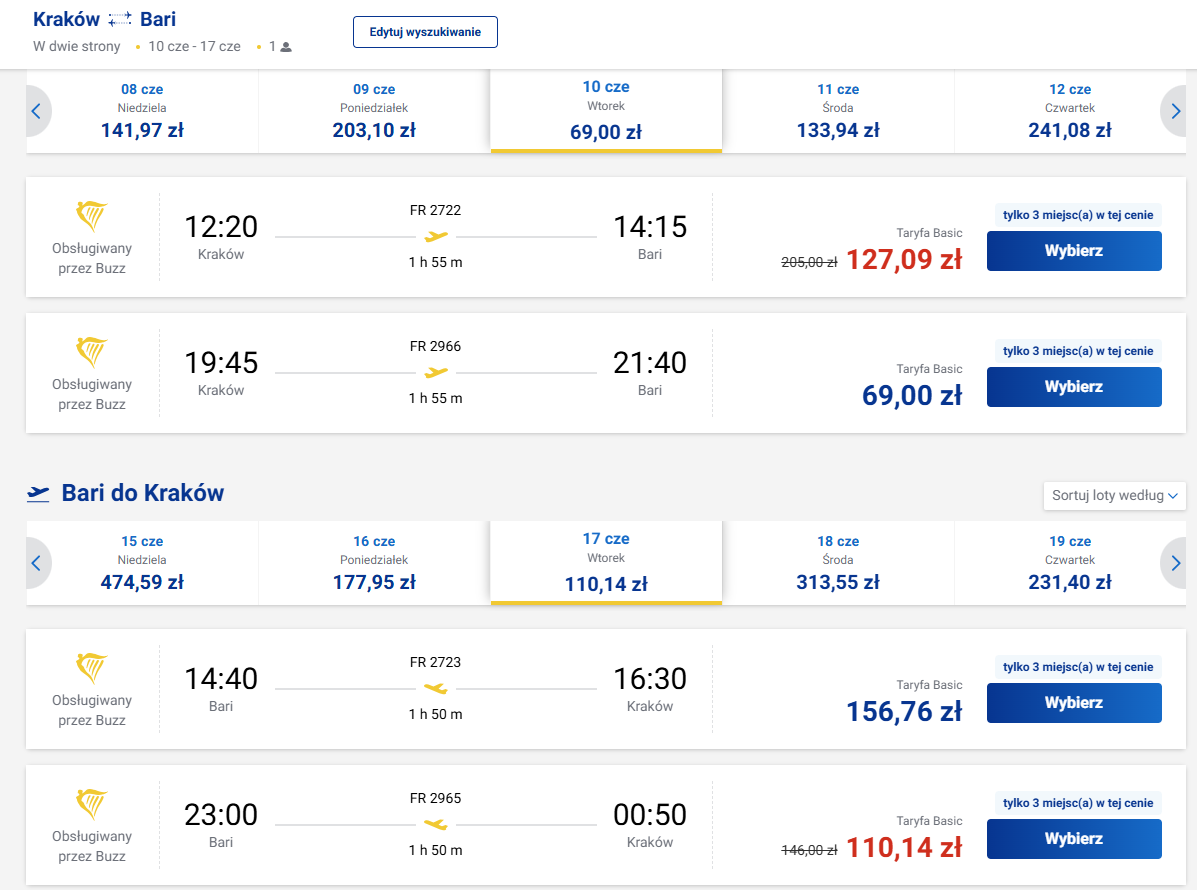The height and width of the screenshot is (890, 1197).
Task: Click the Ryanair harp logo on flight FR 2965
Action: (x=92, y=804)
